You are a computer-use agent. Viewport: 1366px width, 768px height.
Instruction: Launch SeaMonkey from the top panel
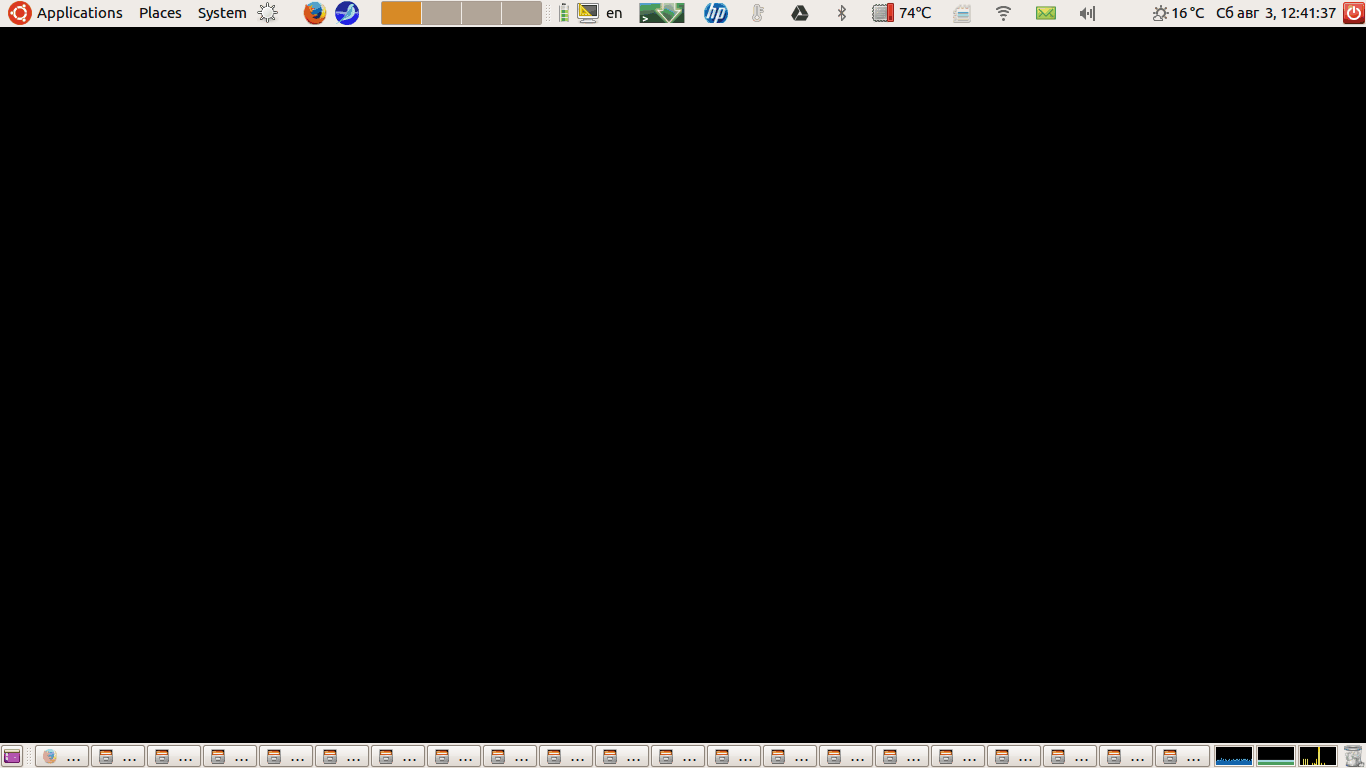[x=347, y=13]
